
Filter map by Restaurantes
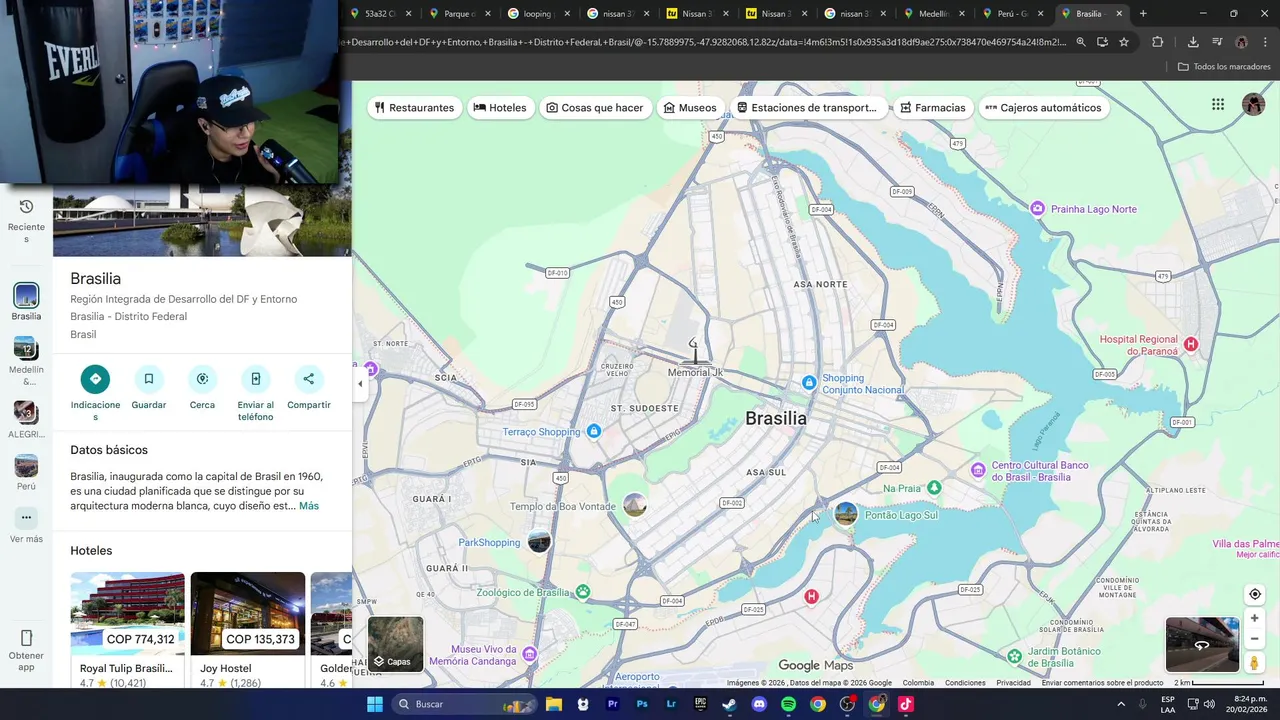414,108
